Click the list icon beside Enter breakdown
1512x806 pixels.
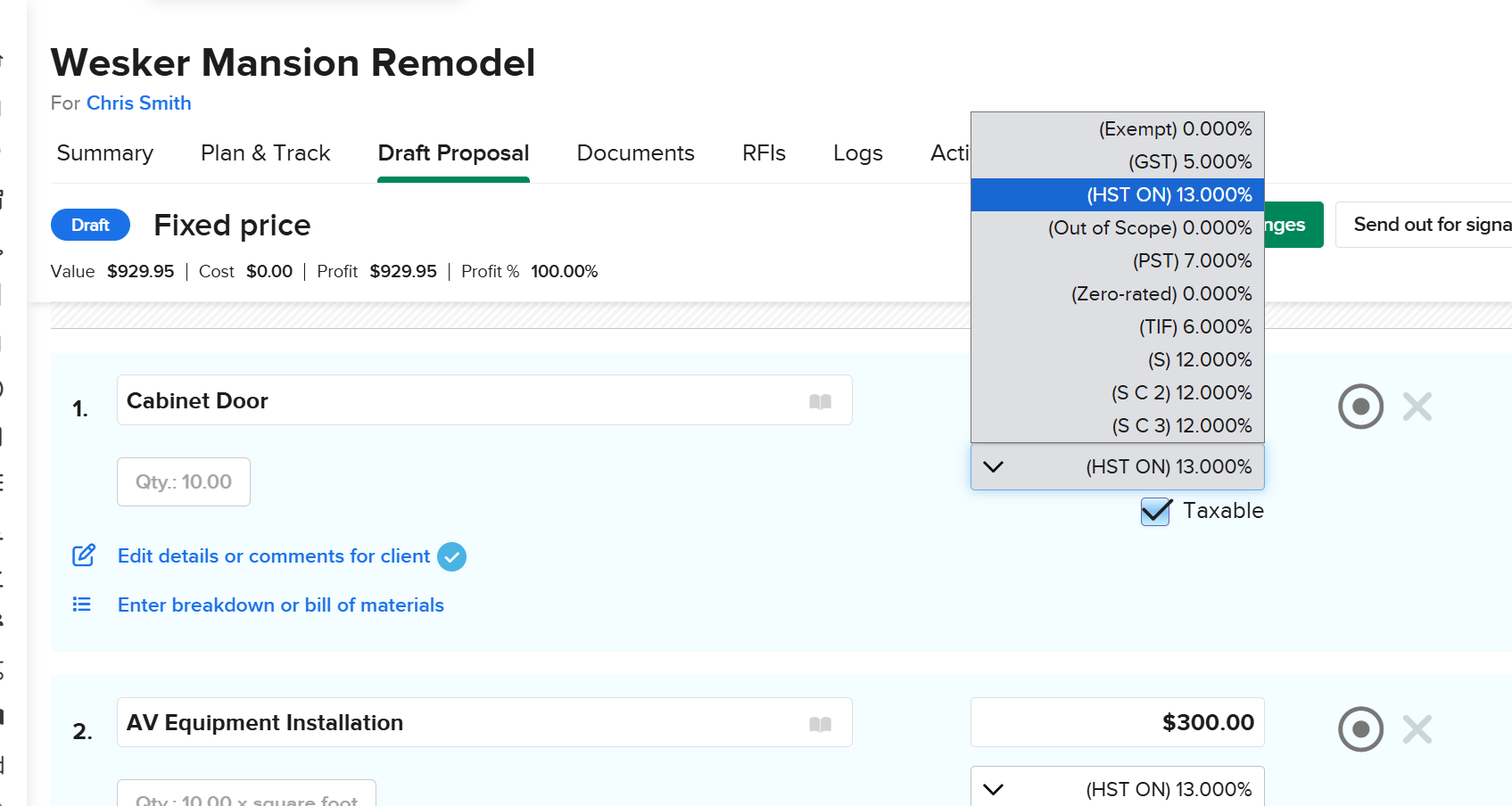(x=82, y=604)
